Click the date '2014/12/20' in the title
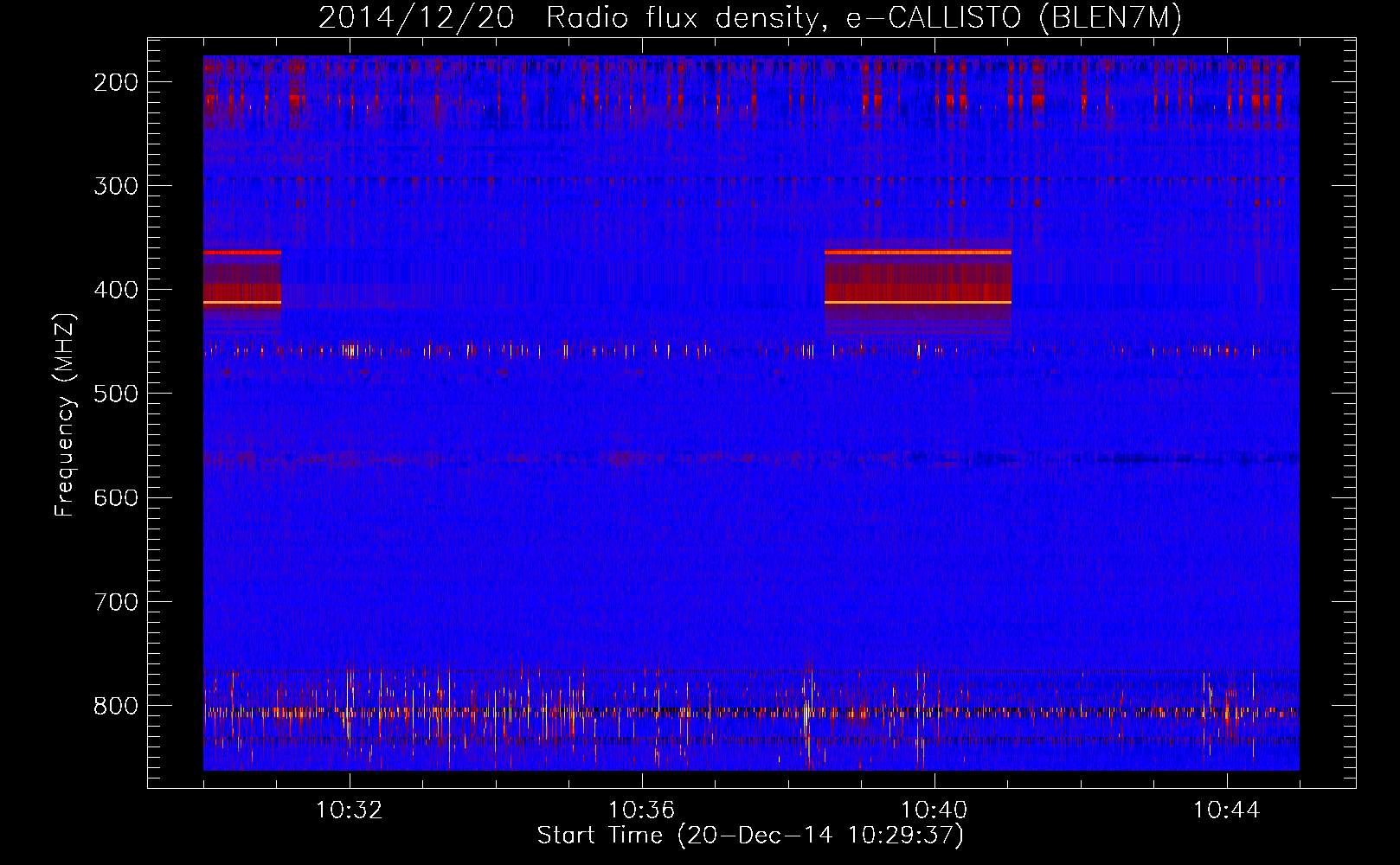This screenshot has height=865, width=1400. [416, 18]
